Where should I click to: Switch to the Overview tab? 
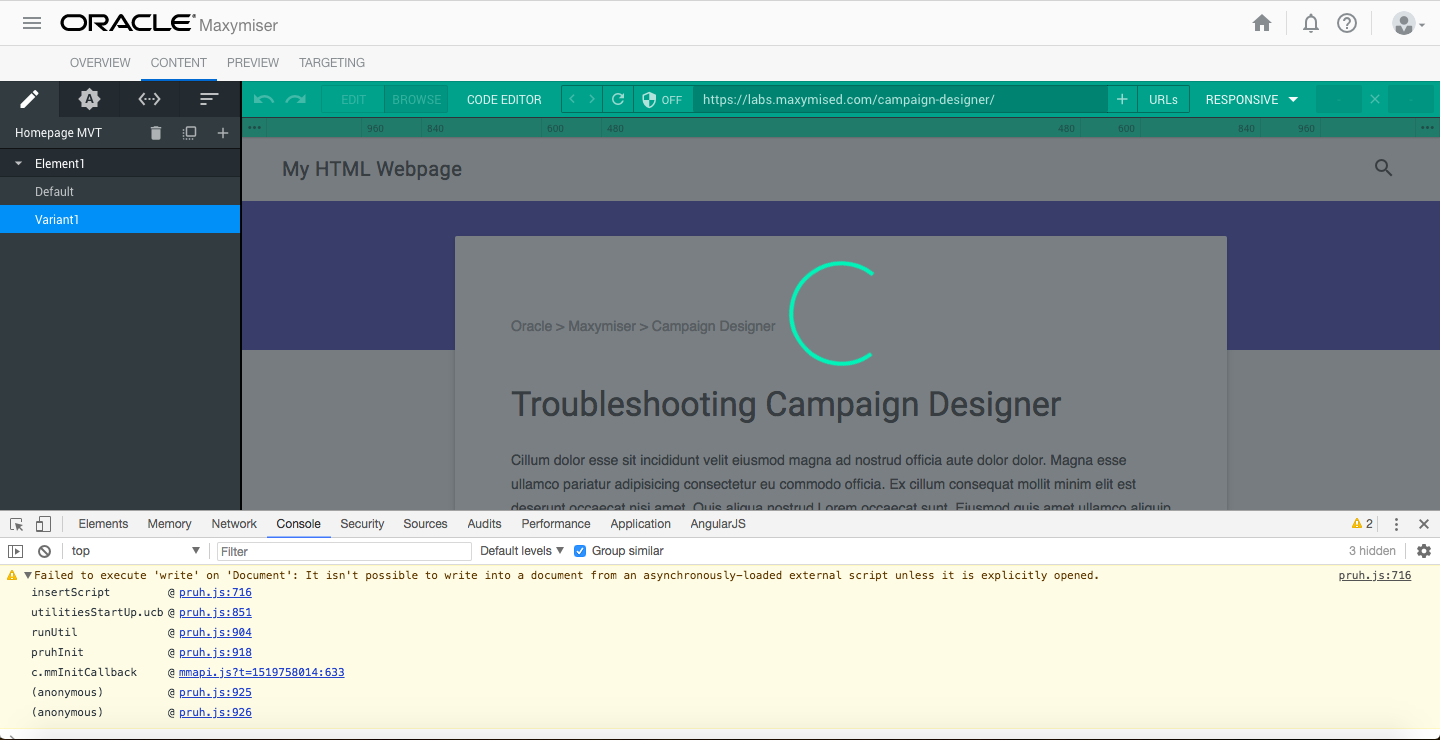tap(100, 62)
